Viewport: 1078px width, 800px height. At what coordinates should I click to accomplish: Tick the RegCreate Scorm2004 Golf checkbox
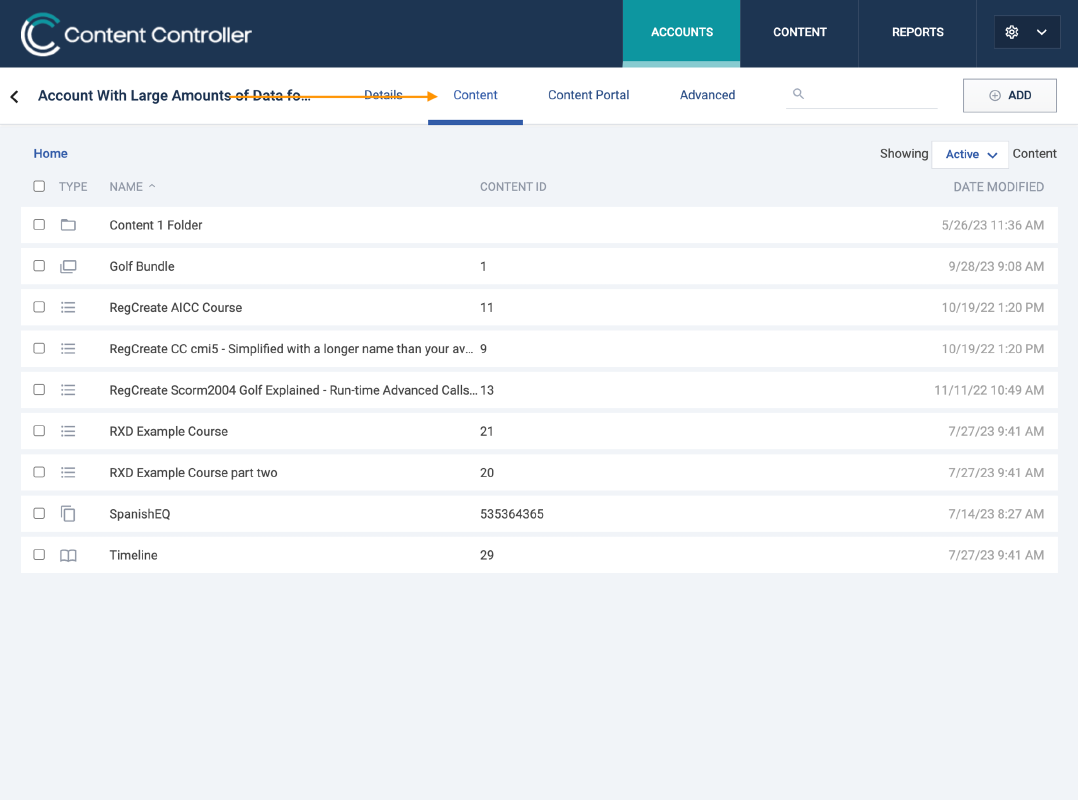(39, 390)
